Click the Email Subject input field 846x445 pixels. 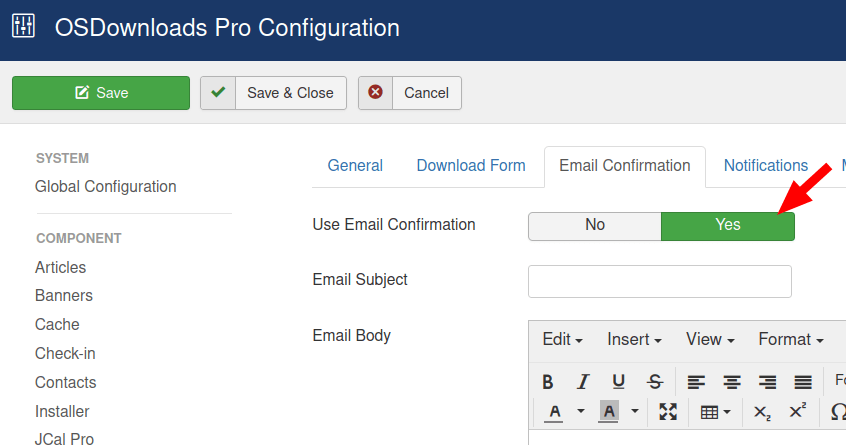660,282
